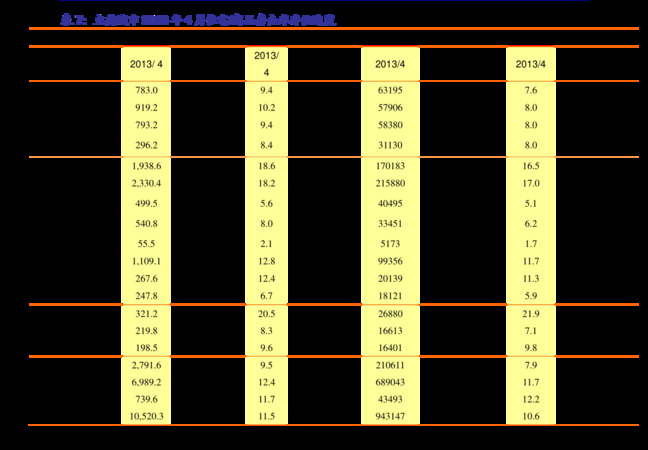Click the 793.2 cell
This screenshot has width=648, height=450.
[146, 125]
